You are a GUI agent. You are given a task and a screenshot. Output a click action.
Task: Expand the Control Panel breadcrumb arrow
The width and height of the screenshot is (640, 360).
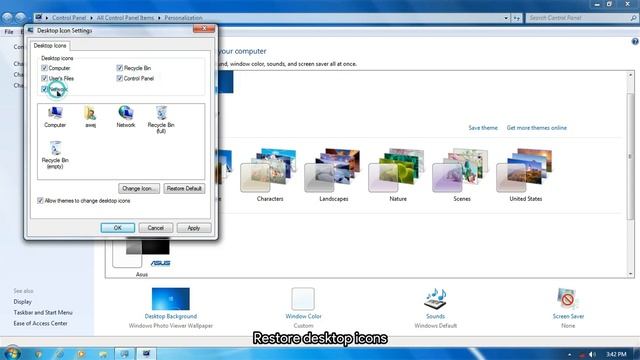(x=91, y=18)
